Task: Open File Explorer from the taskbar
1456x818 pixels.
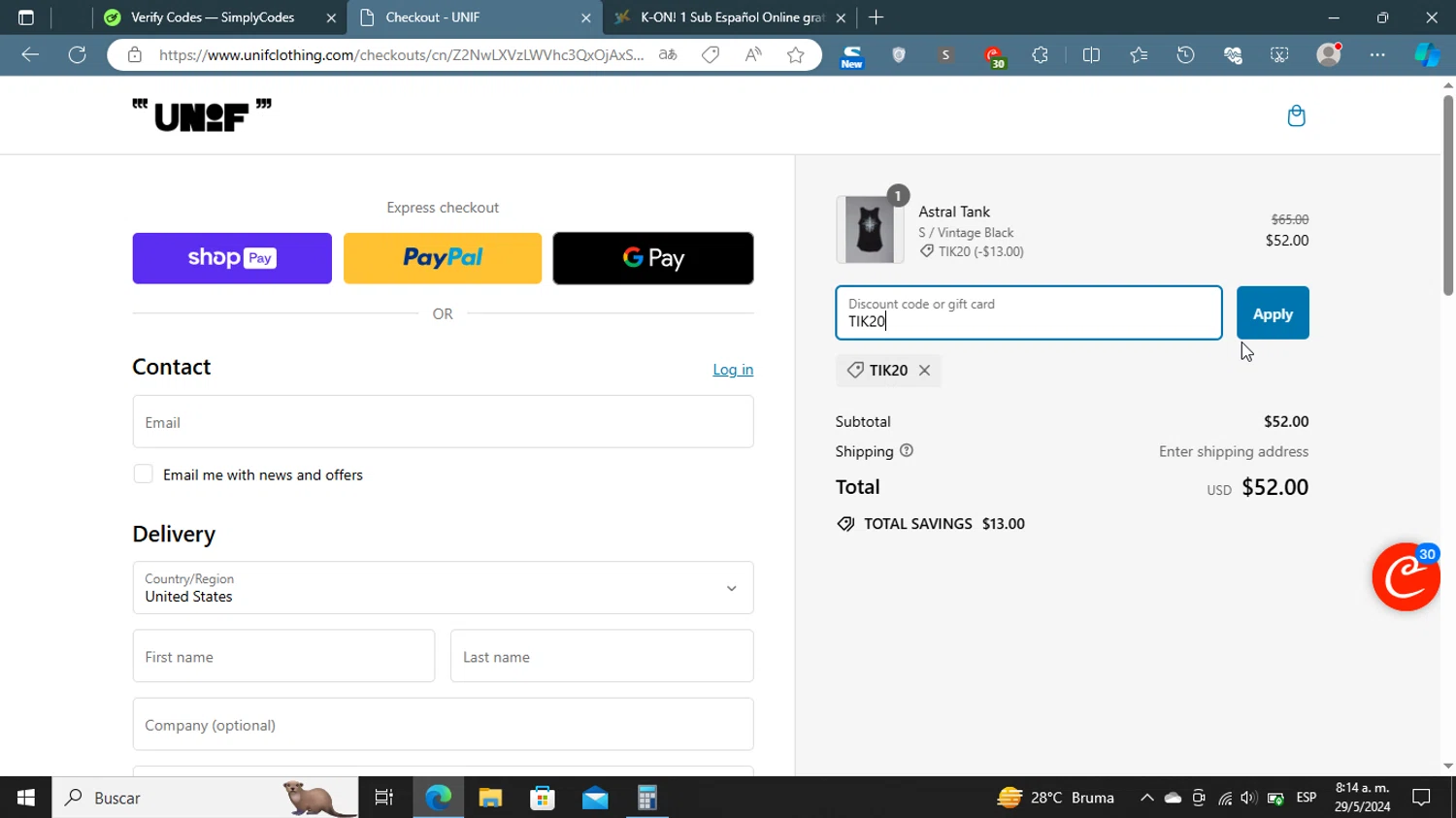Action: tap(490, 798)
